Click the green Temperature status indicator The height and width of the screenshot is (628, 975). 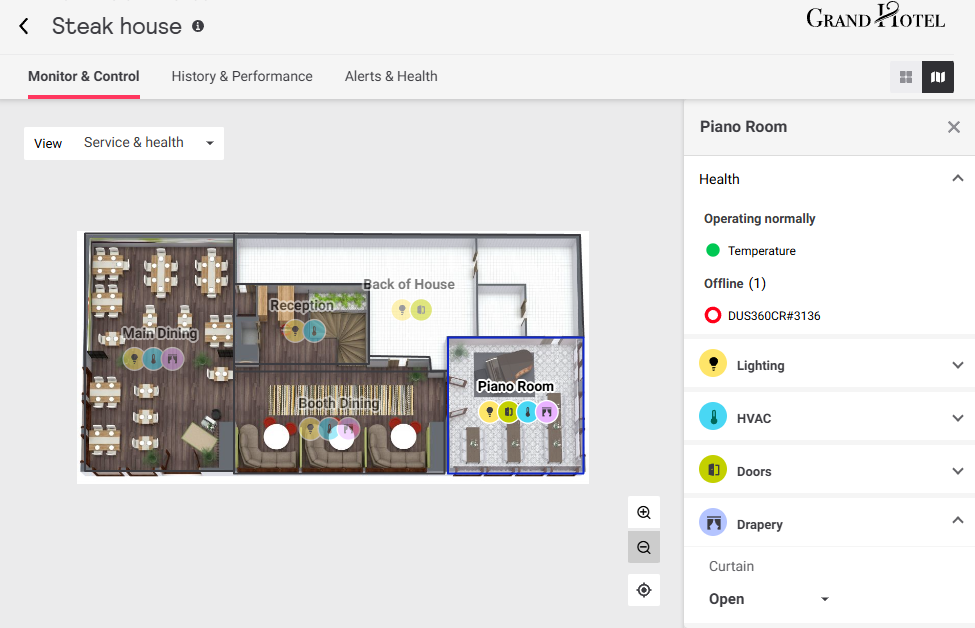(x=712, y=252)
